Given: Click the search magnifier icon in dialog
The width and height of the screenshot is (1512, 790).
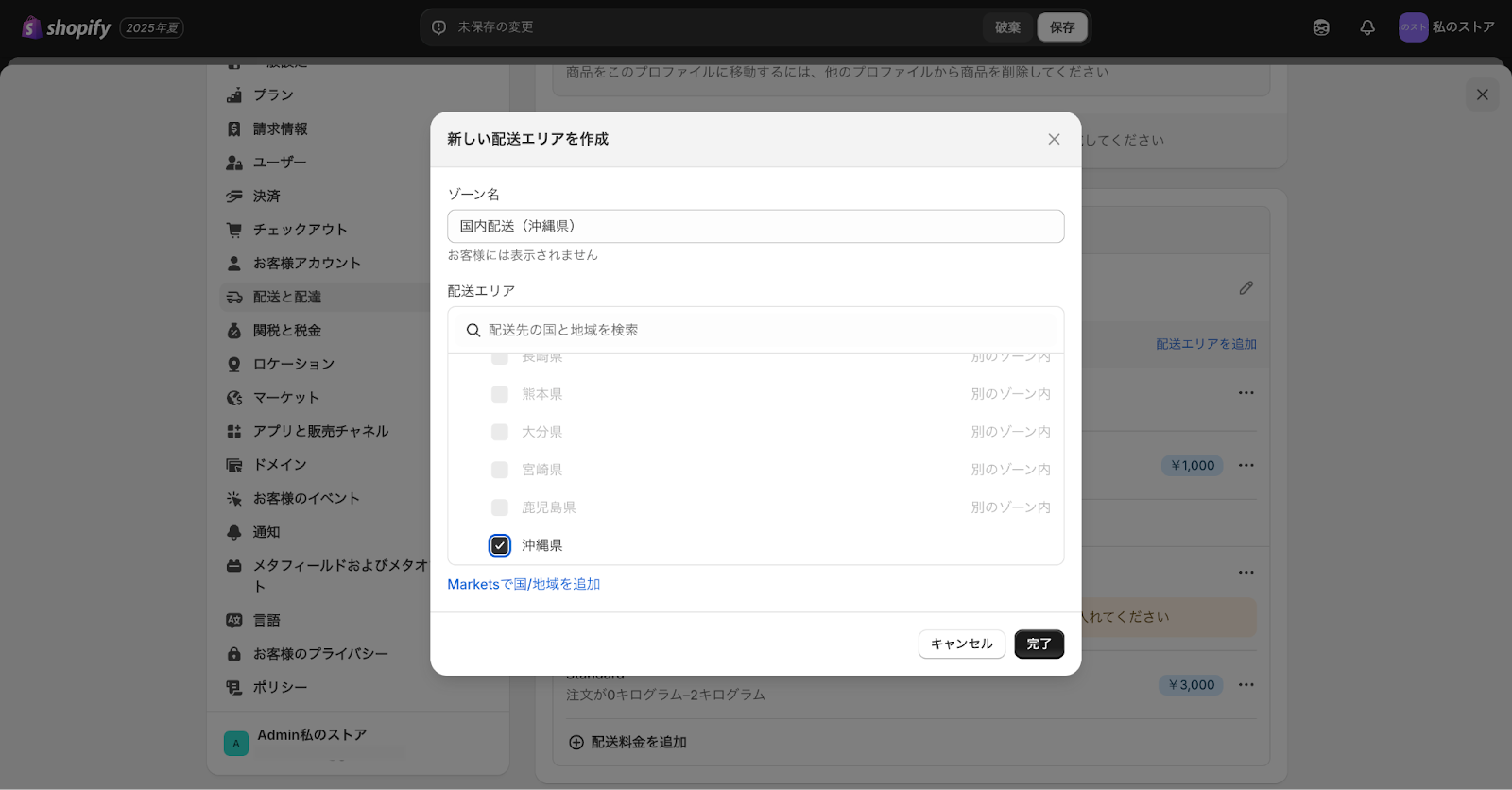Looking at the screenshot, I should [473, 330].
